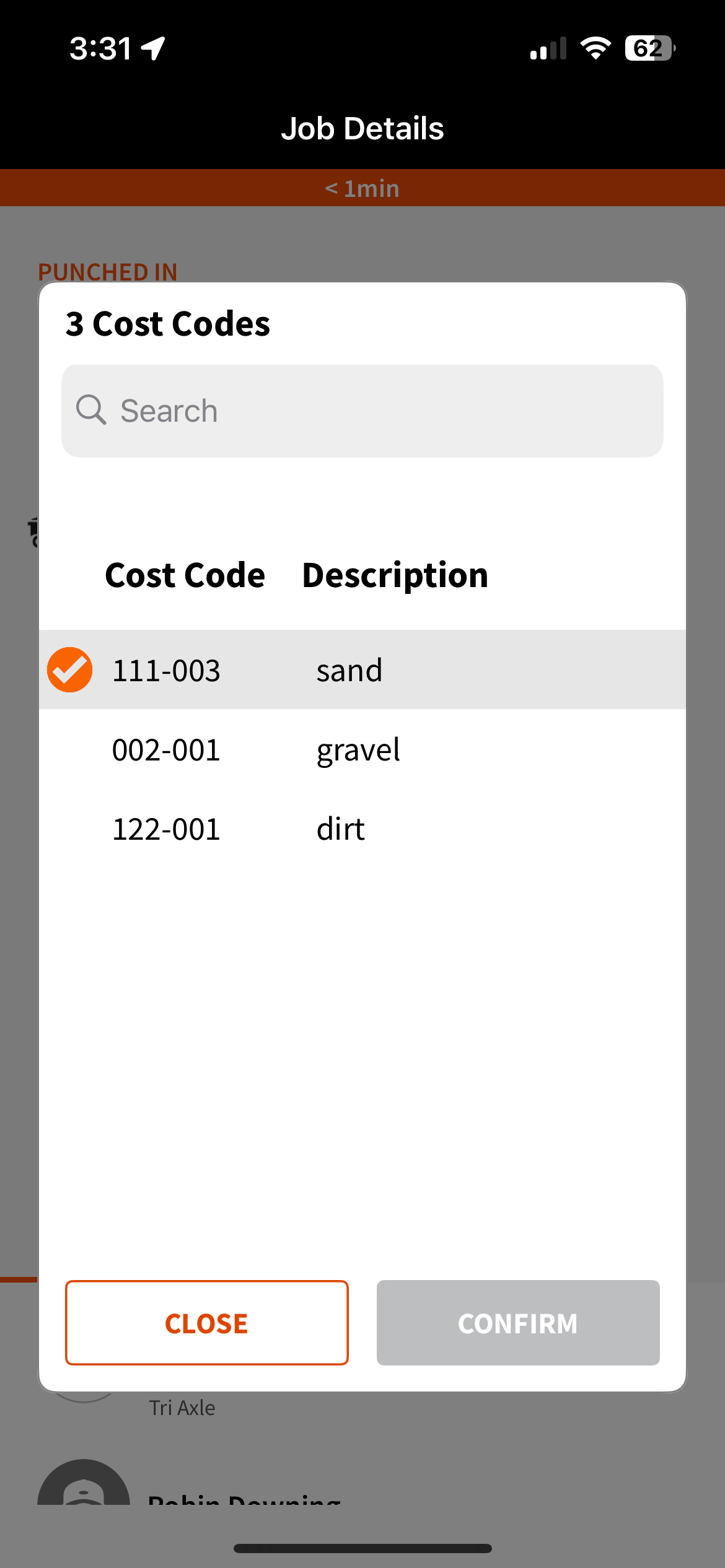Select cost code 002-001 gravel row
This screenshot has width=725, height=1568.
(x=362, y=749)
